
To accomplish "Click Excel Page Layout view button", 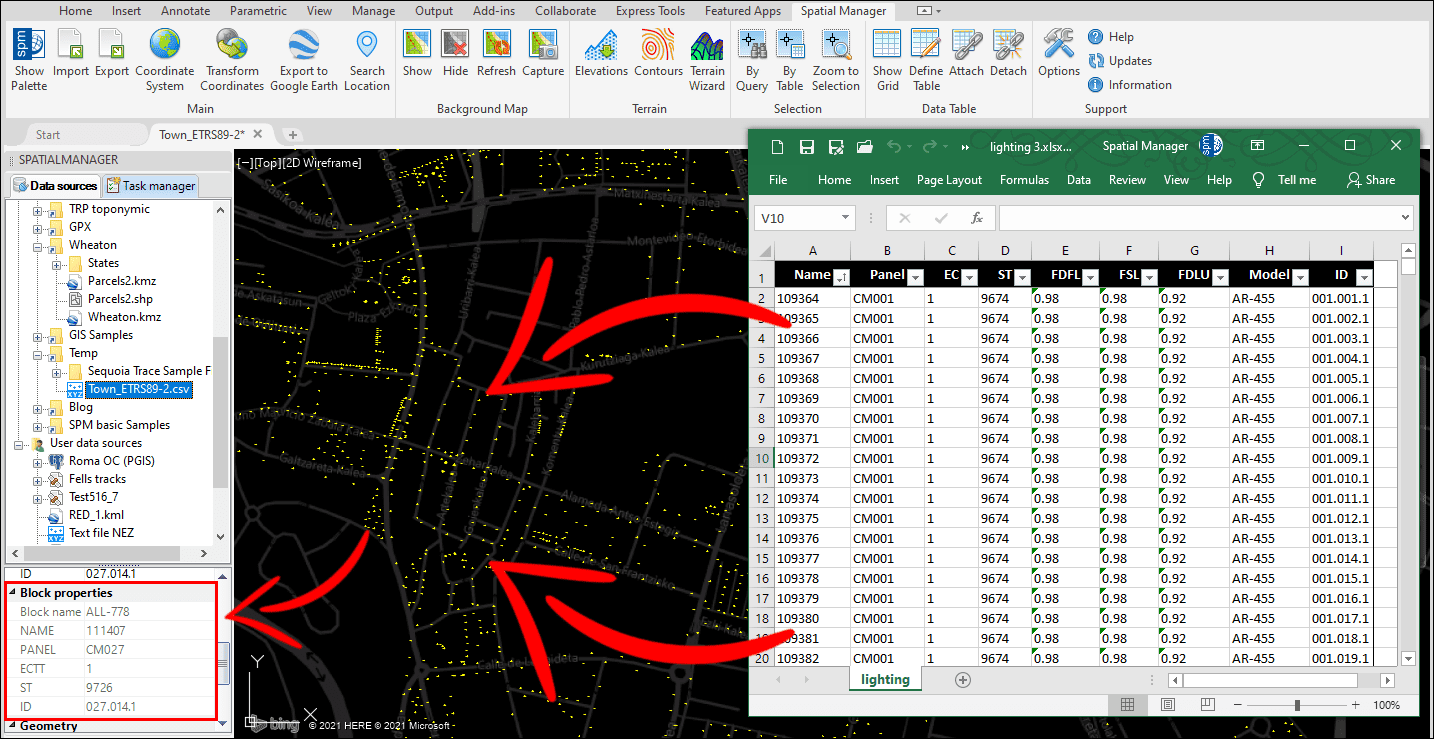I will pyautogui.click(x=1167, y=705).
